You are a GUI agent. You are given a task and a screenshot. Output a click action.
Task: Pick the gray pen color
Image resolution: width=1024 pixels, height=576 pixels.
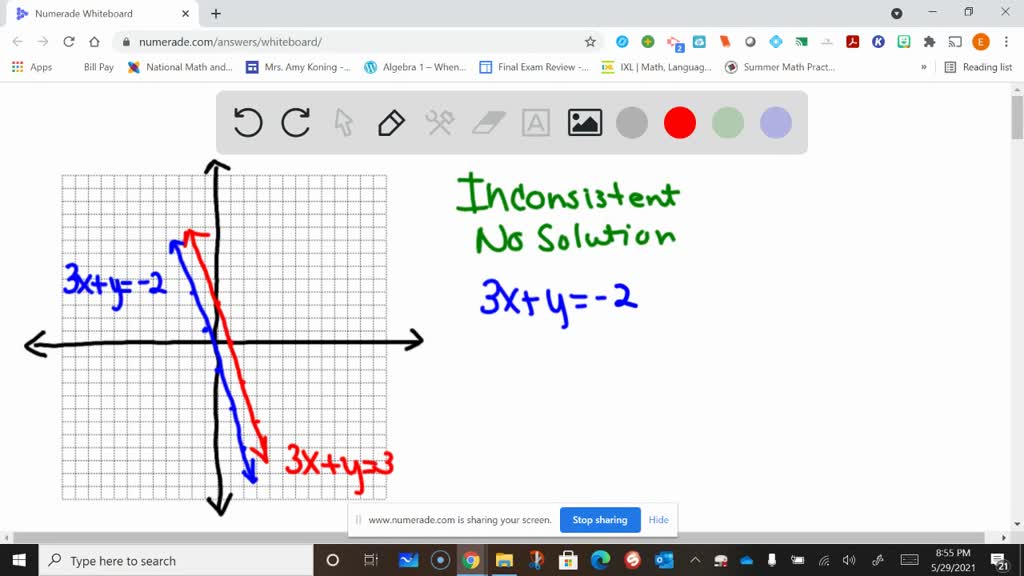[632, 123]
